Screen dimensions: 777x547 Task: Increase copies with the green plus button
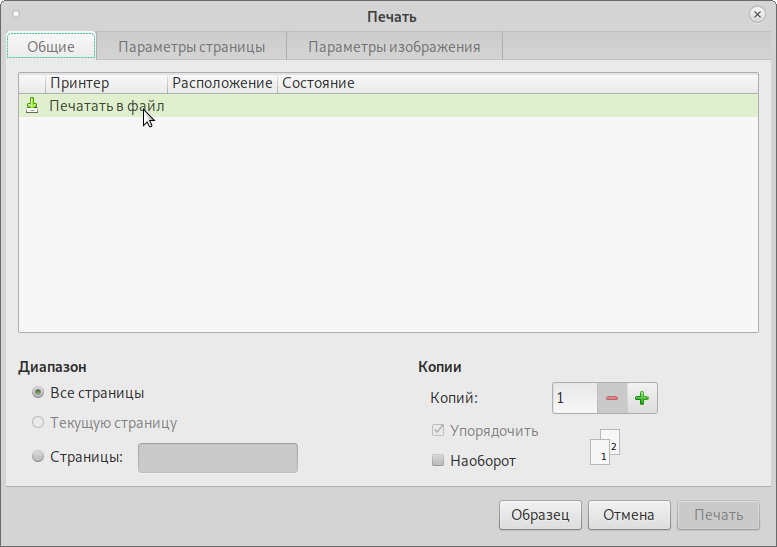[642, 398]
